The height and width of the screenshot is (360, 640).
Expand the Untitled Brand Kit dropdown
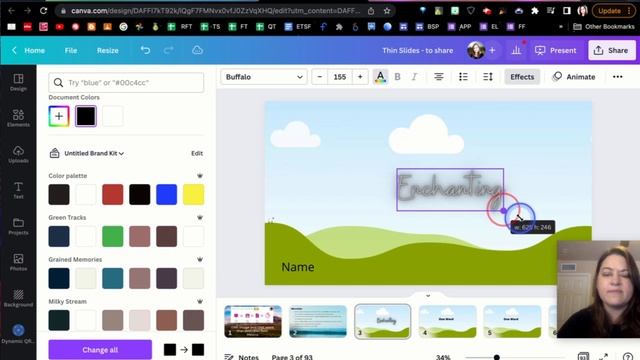point(93,153)
